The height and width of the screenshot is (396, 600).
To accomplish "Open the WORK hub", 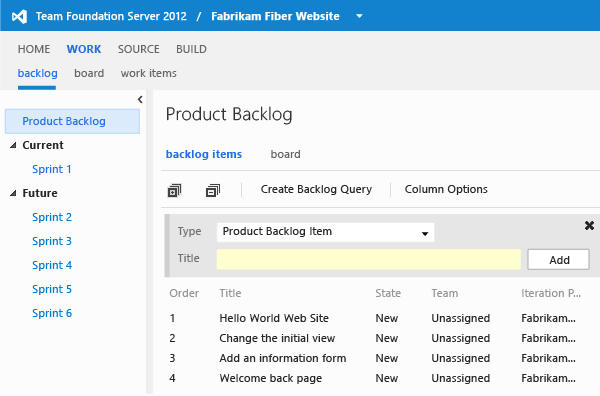I will [x=84, y=49].
